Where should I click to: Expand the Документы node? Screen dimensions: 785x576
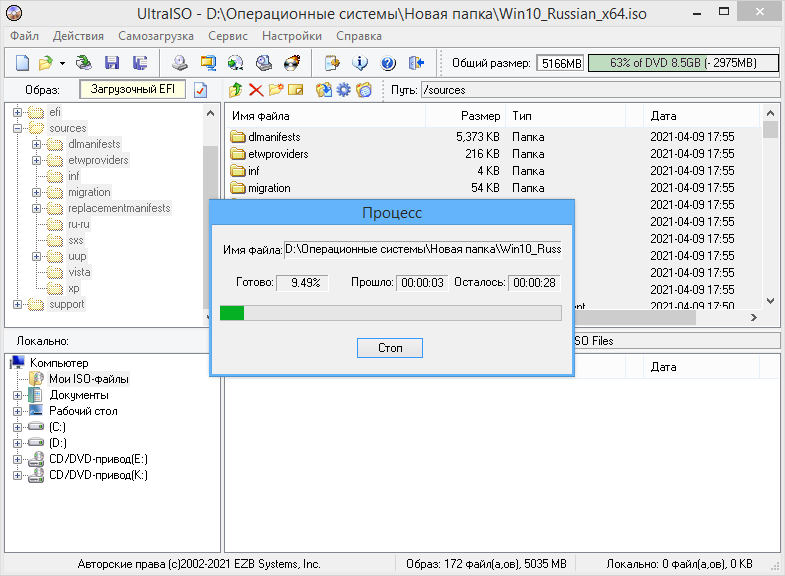pos(18,395)
